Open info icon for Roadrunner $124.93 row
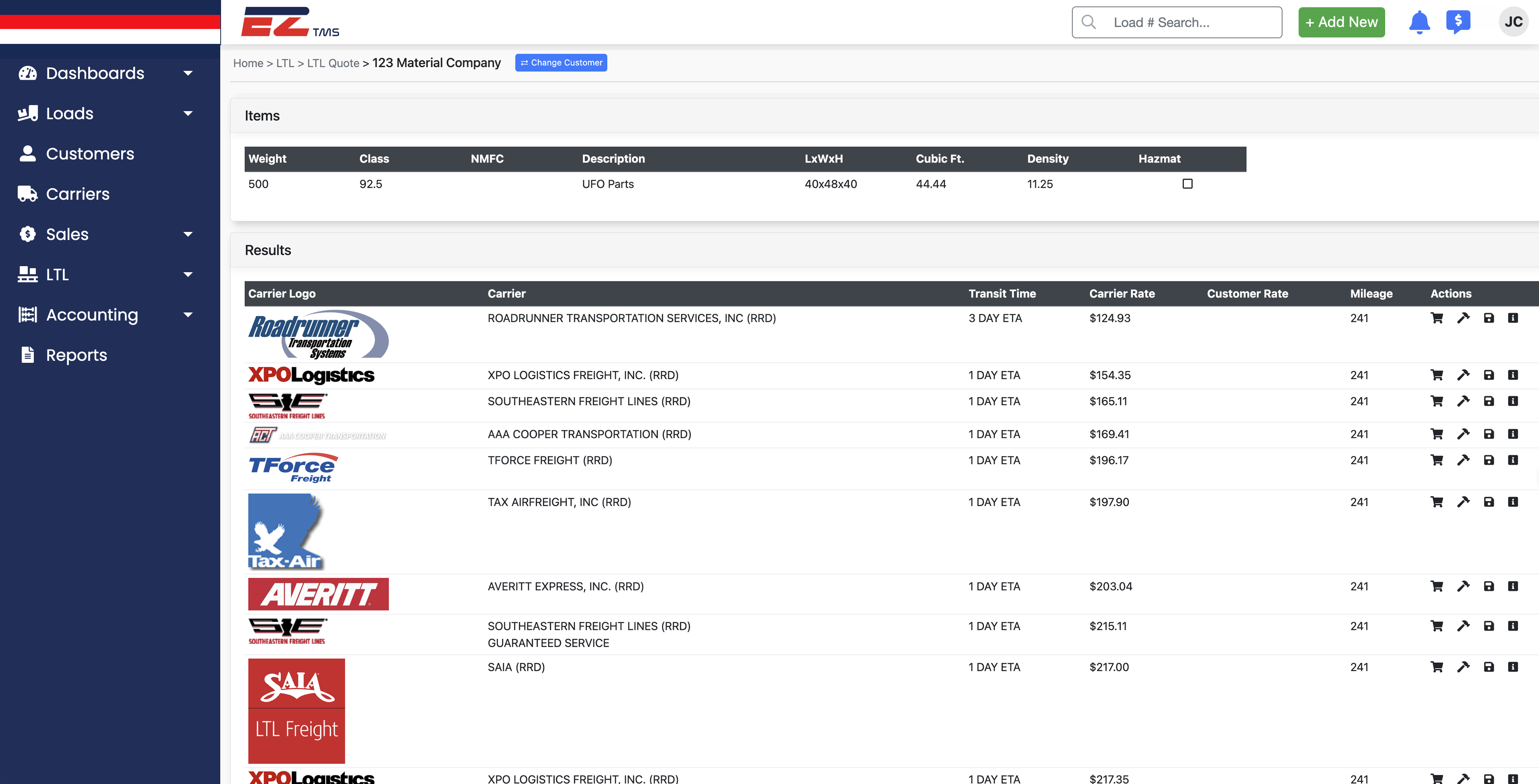The image size is (1539, 784). (1513, 318)
